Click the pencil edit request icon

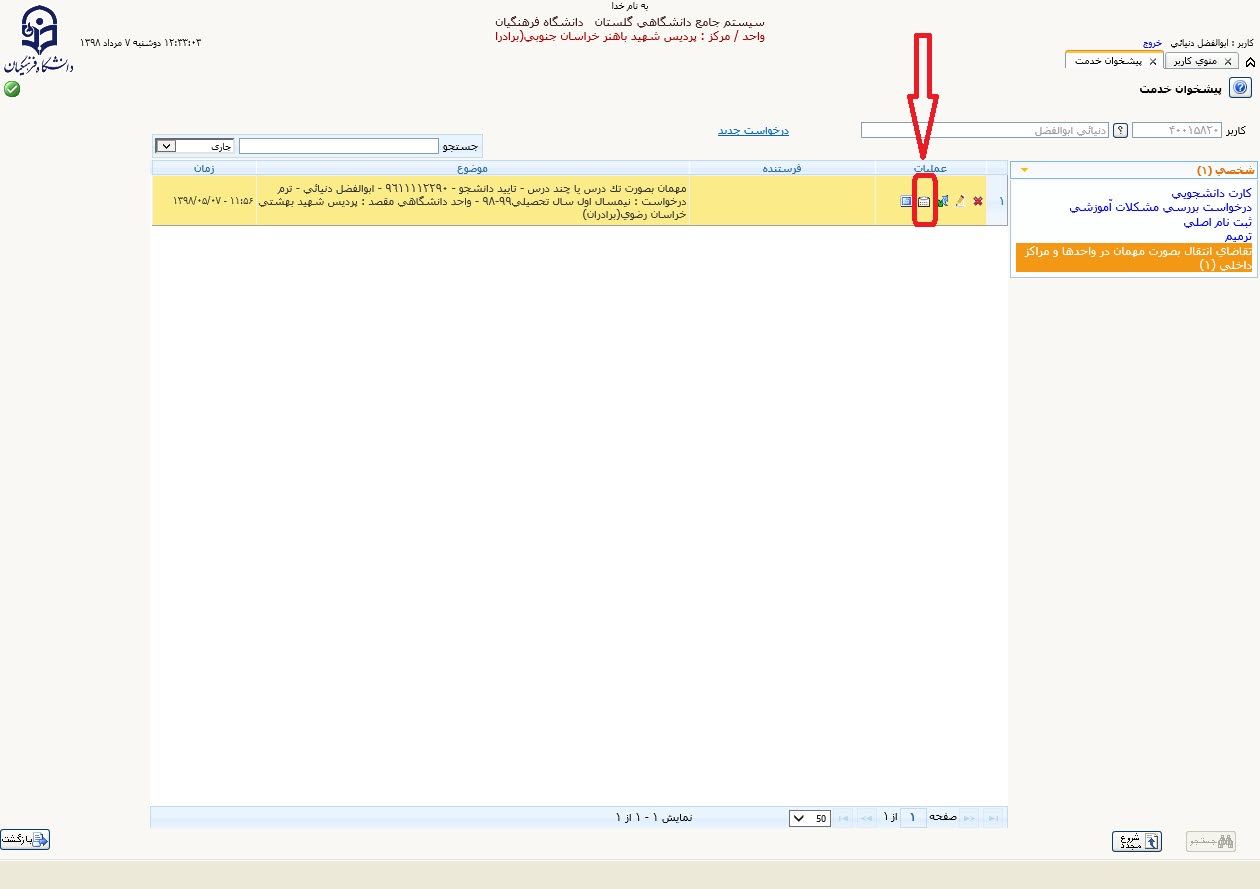point(960,201)
